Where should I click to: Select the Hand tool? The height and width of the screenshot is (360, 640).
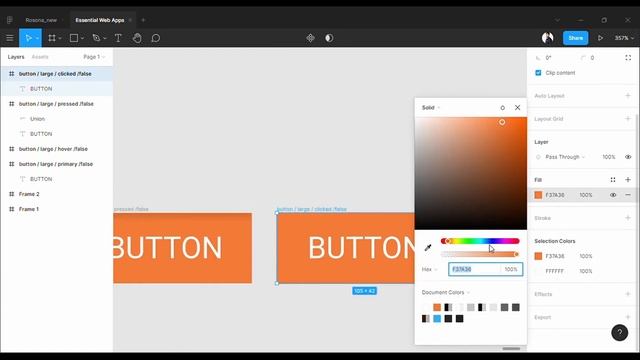tap(137, 38)
